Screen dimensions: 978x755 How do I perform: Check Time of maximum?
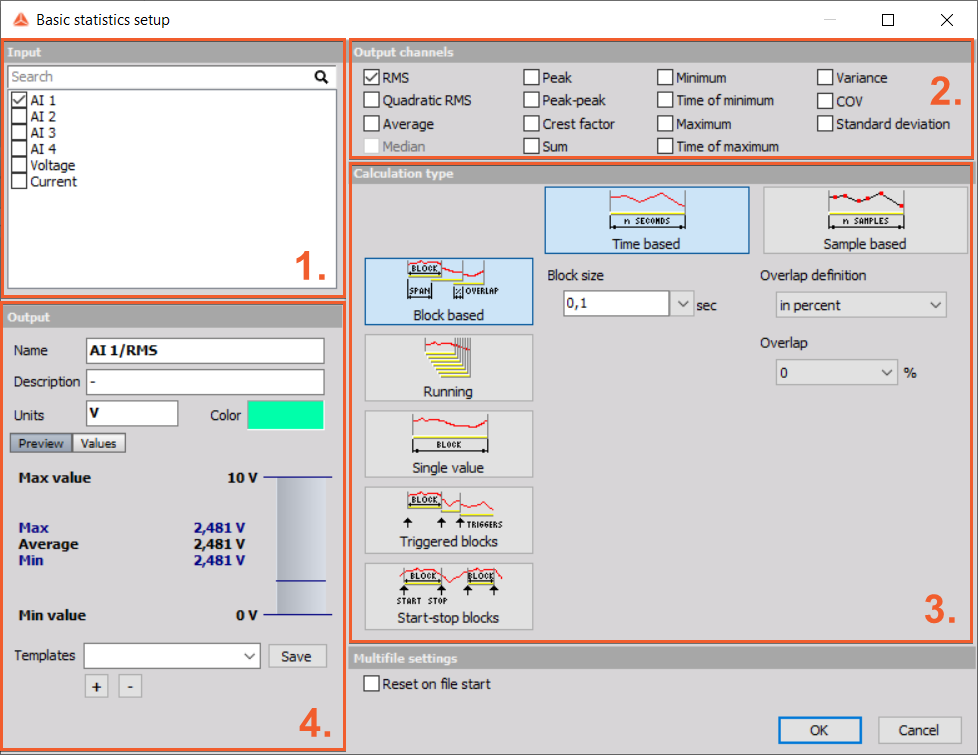[x=665, y=146]
